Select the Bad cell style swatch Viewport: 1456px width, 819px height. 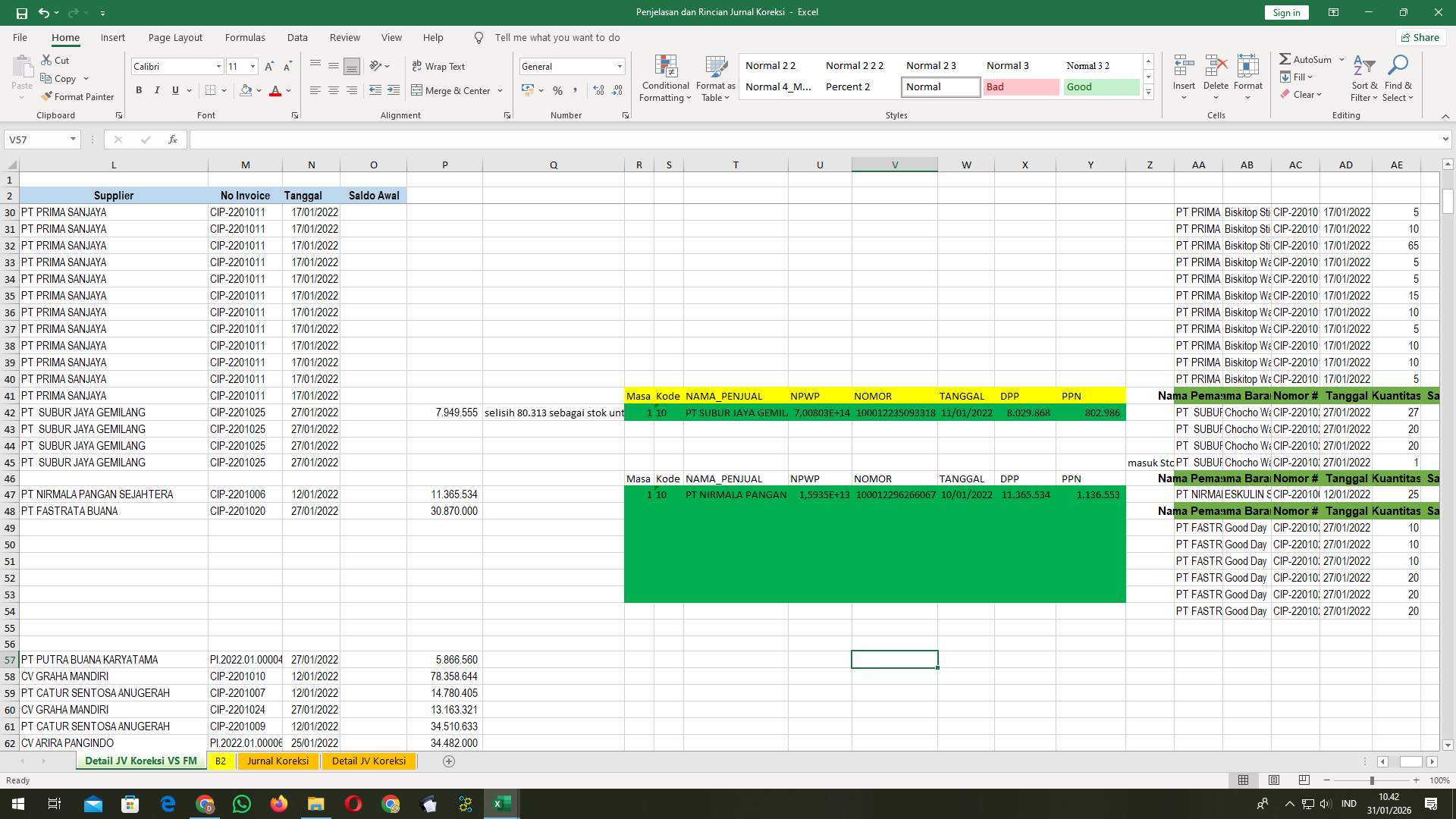[x=1021, y=86]
